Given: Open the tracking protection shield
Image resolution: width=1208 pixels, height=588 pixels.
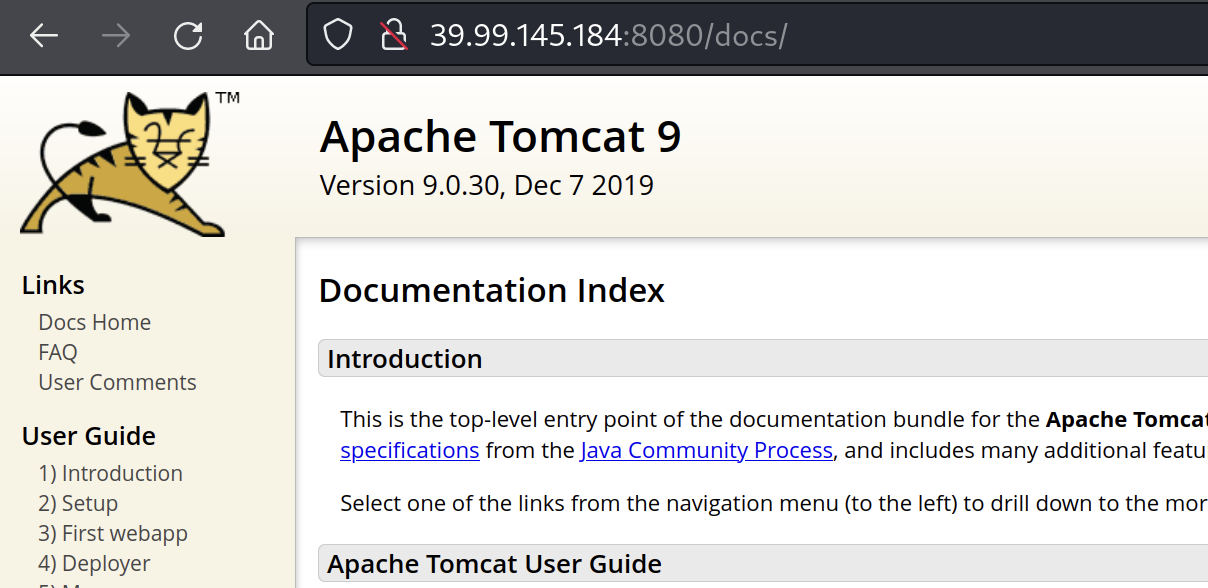Looking at the screenshot, I should click(338, 36).
